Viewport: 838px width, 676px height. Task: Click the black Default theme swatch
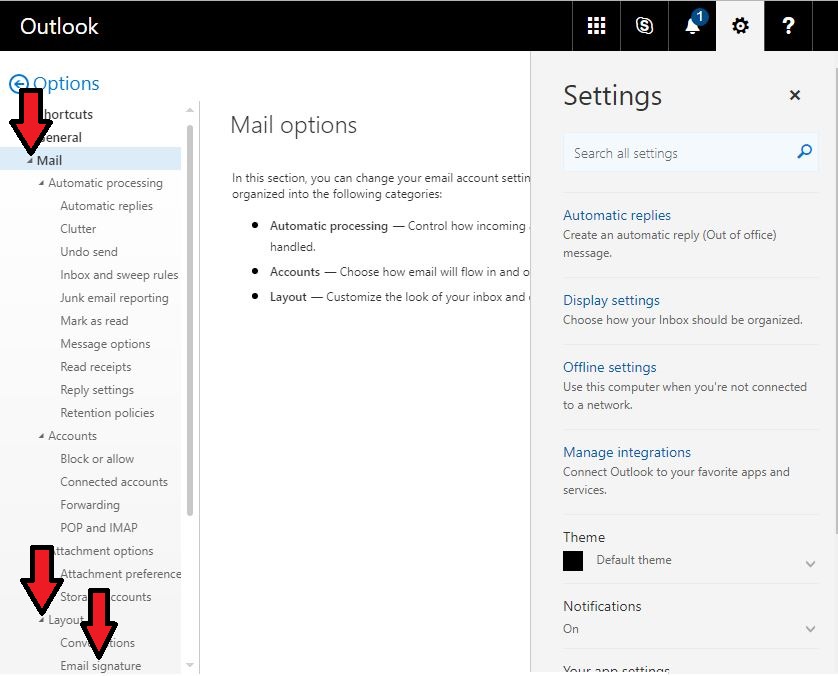[x=573, y=561]
